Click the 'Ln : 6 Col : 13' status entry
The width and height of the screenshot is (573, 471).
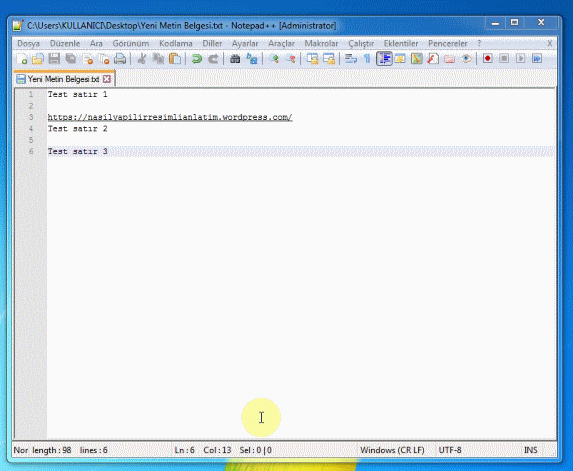203,450
